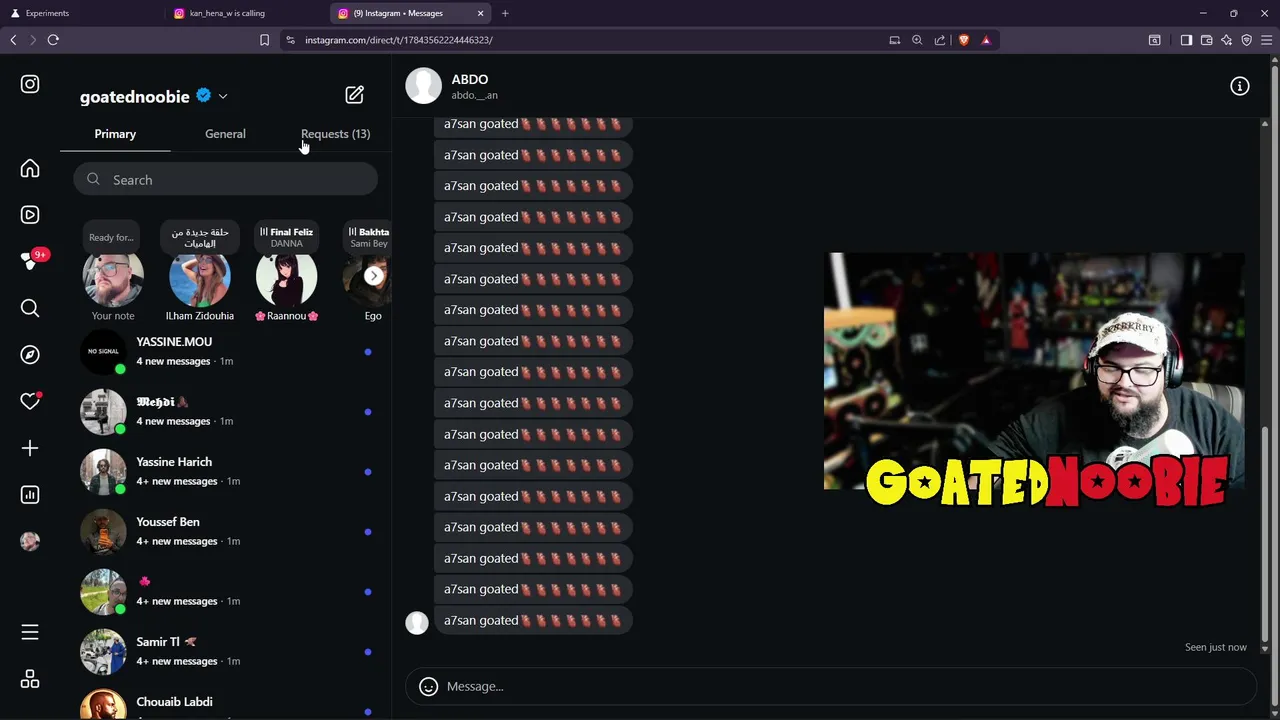Open tab search icon in toolbar
The image size is (1280, 720).
[x=1155, y=40]
